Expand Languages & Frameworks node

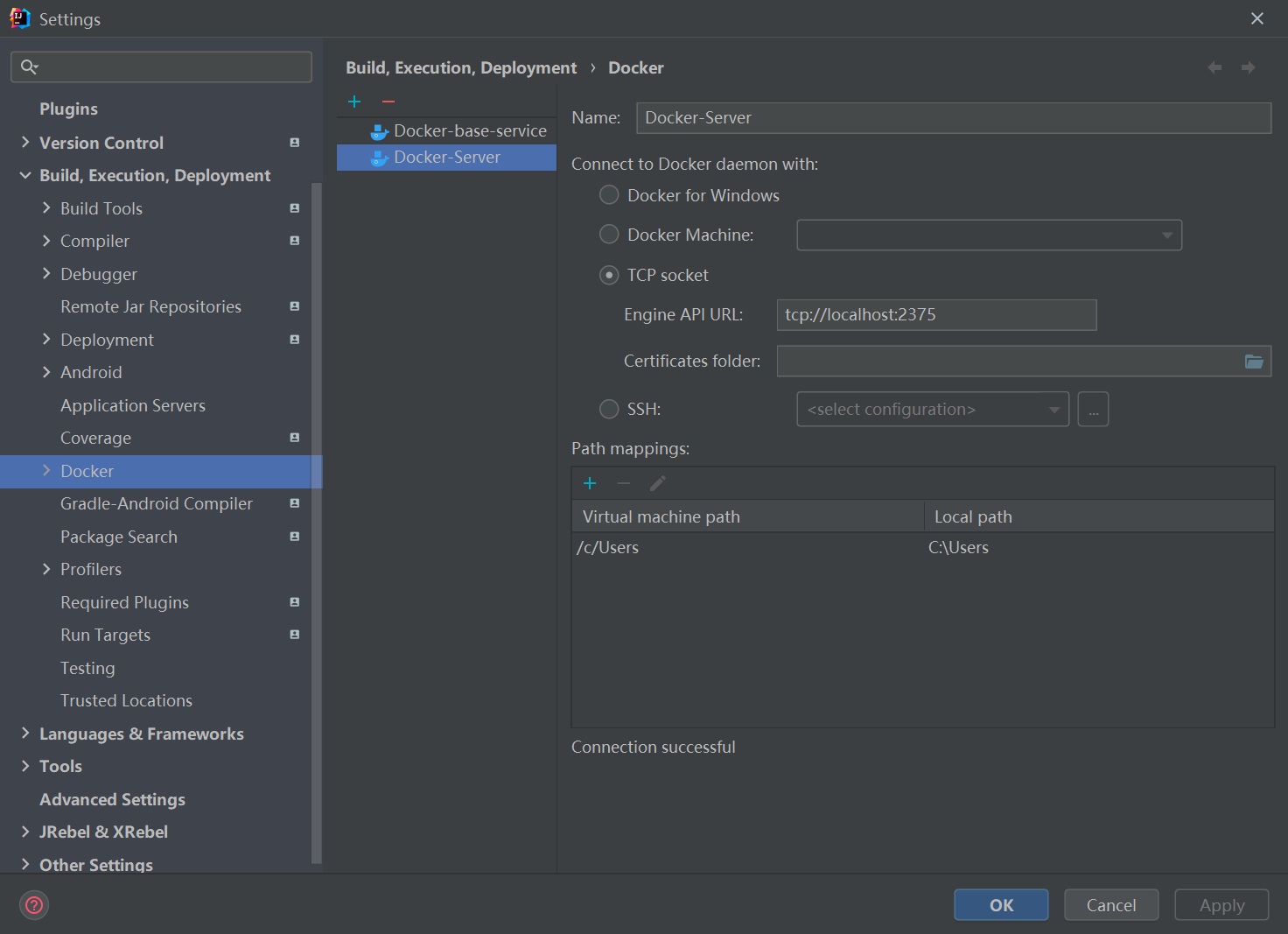(x=25, y=733)
